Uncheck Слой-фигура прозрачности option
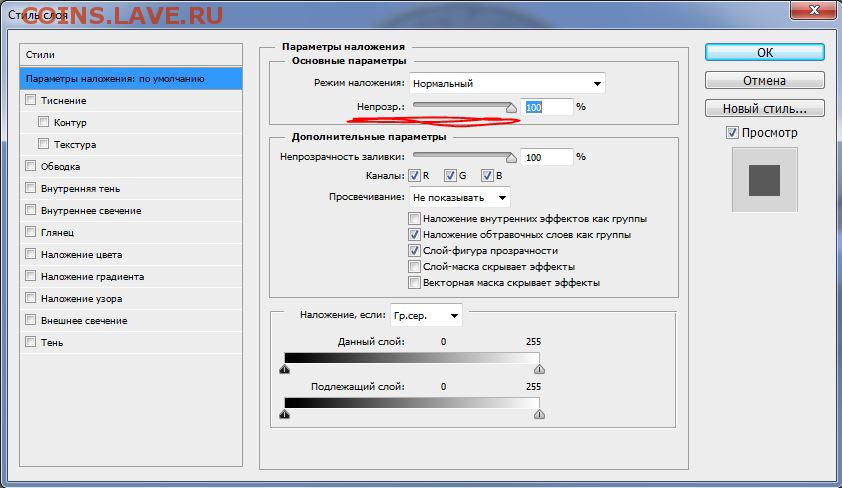This screenshot has height=488, width=842. pyautogui.click(x=414, y=251)
